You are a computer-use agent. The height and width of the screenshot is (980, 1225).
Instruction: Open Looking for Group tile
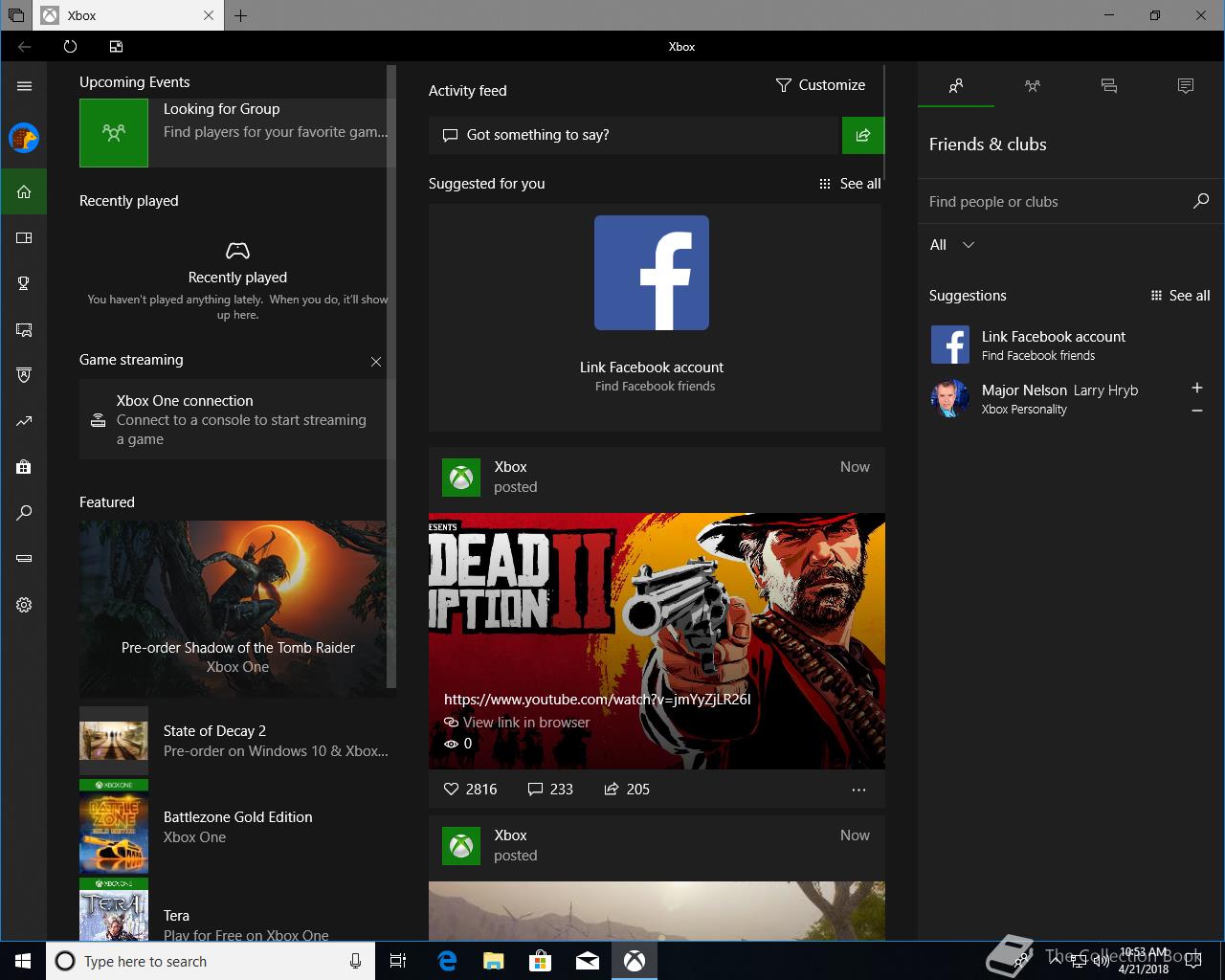(x=235, y=133)
